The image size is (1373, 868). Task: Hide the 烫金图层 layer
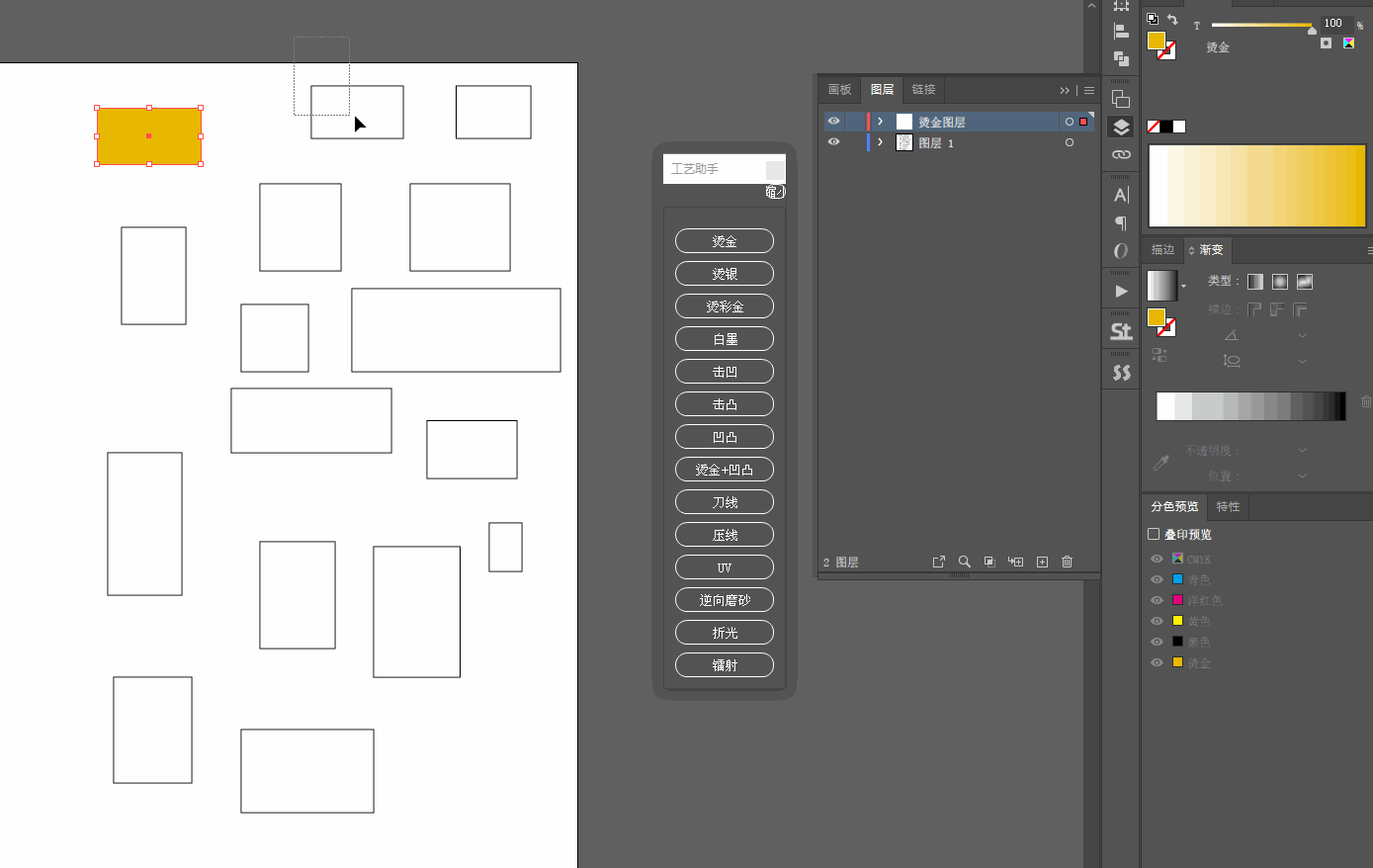[x=833, y=122]
